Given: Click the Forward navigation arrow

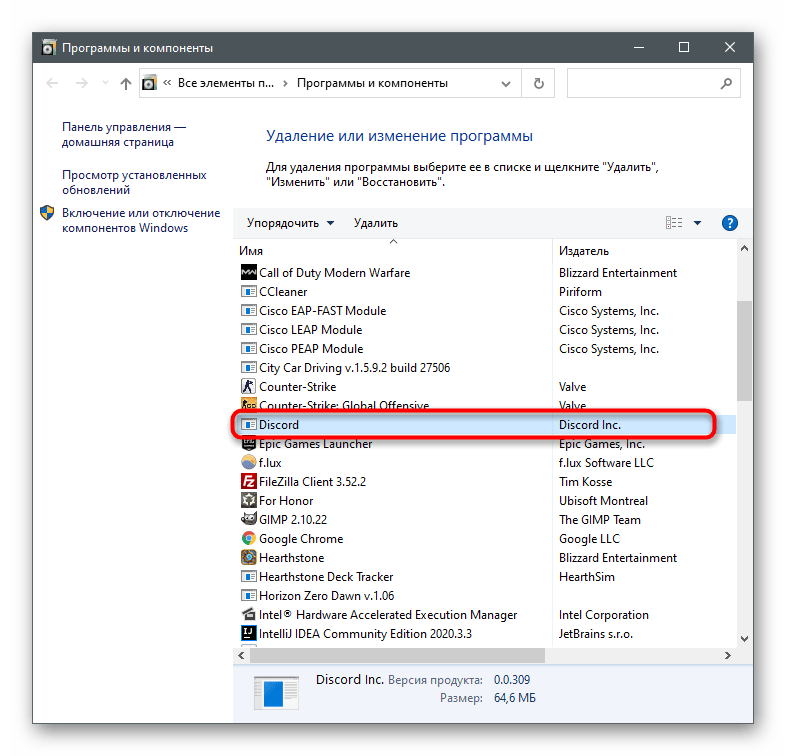Looking at the screenshot, I should click(82, 83).
